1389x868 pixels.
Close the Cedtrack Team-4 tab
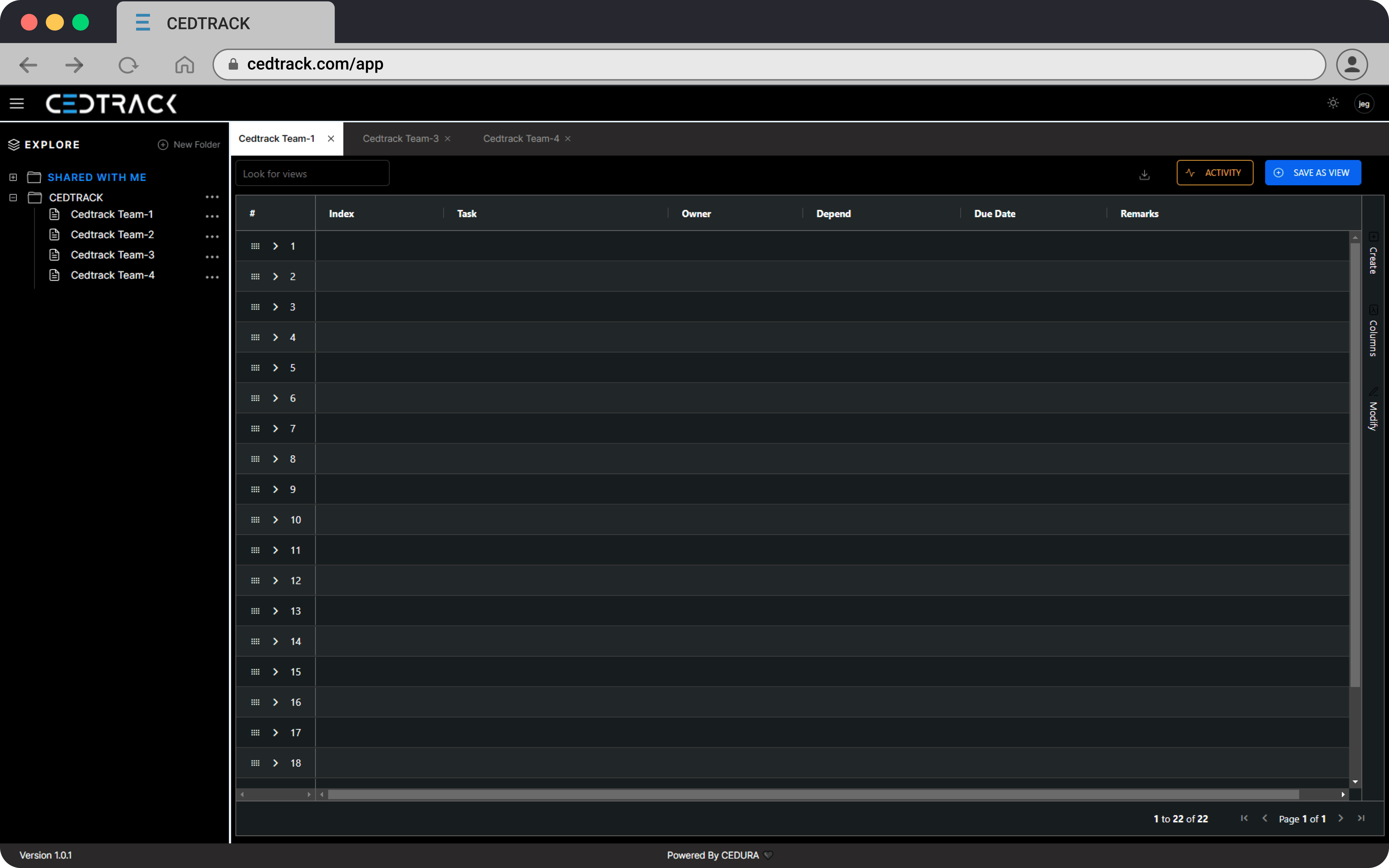(x=568, y=139)
